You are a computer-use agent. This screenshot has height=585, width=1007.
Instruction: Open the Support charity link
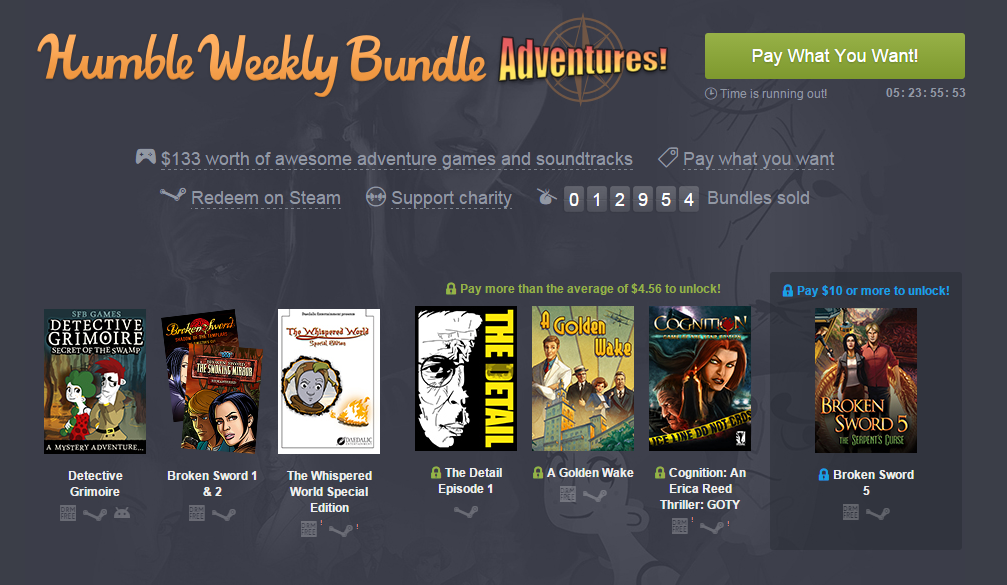[451, 198]
